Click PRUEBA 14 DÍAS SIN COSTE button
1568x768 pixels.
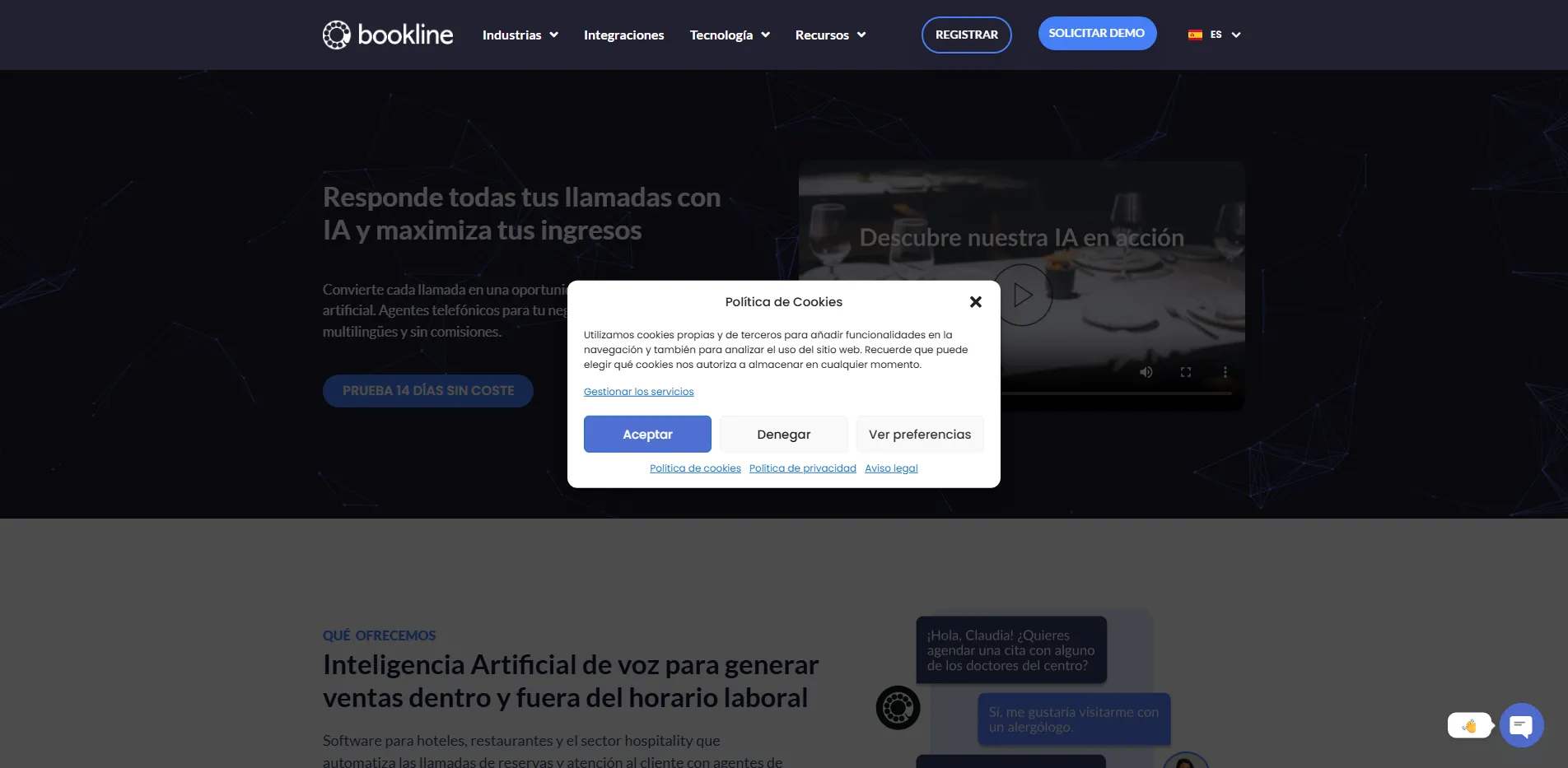(428, 391)
